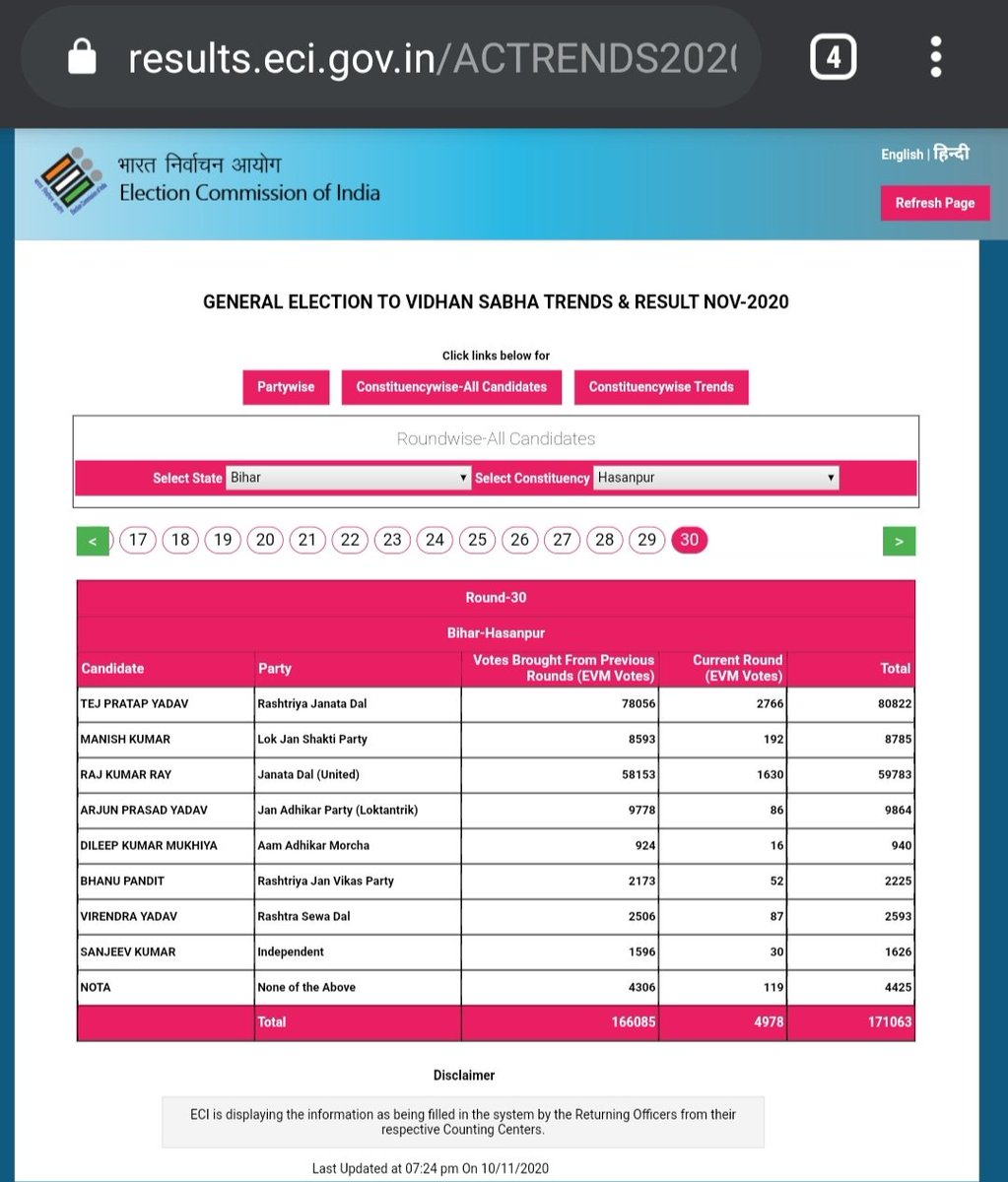Select round 22
1008x1182 pixels.
350,540
